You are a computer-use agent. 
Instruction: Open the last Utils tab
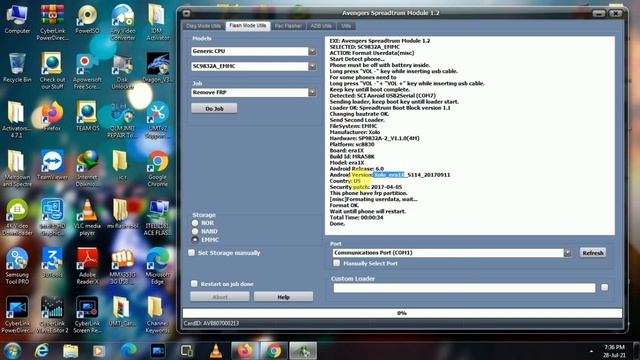pos(346,26)
